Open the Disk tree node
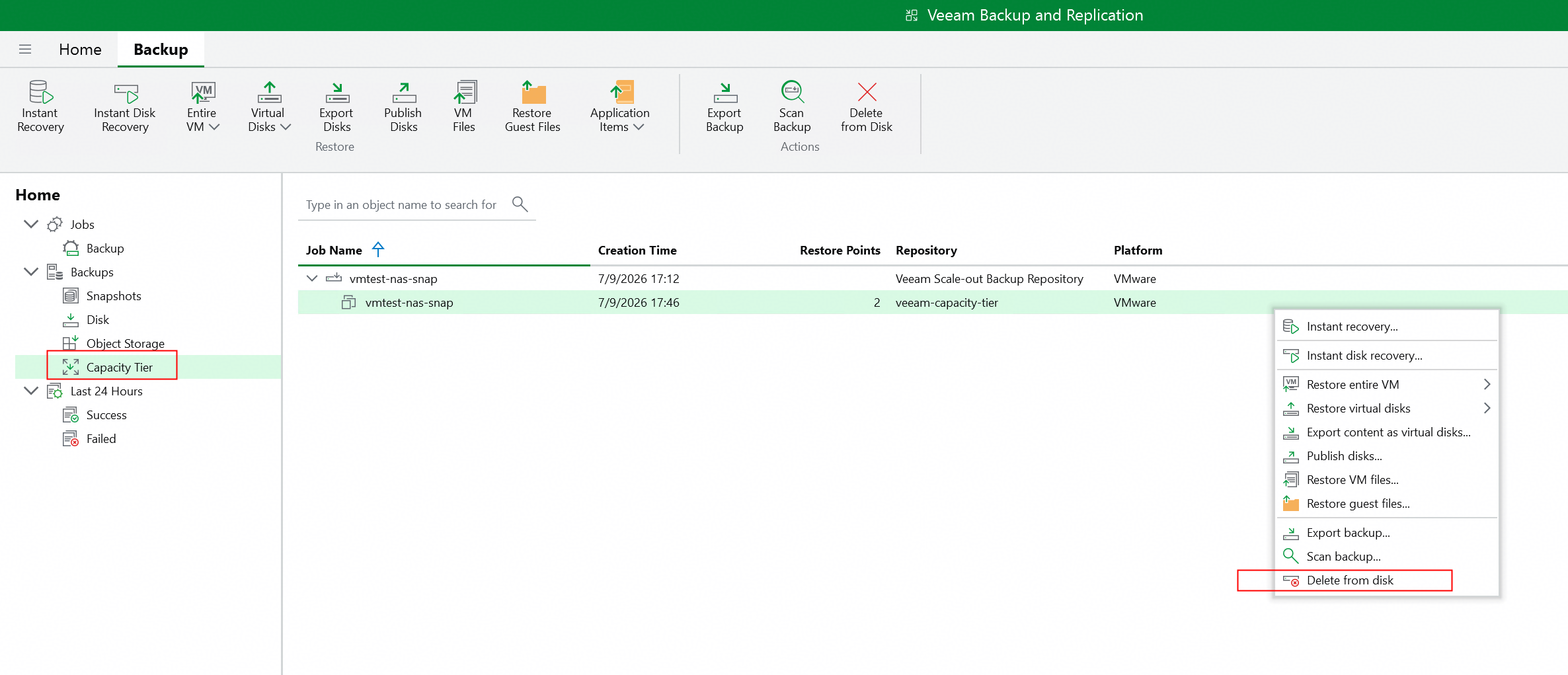The width and height of the screenshot is (1568, 675). pyautogui.click(x=98, y=320)
